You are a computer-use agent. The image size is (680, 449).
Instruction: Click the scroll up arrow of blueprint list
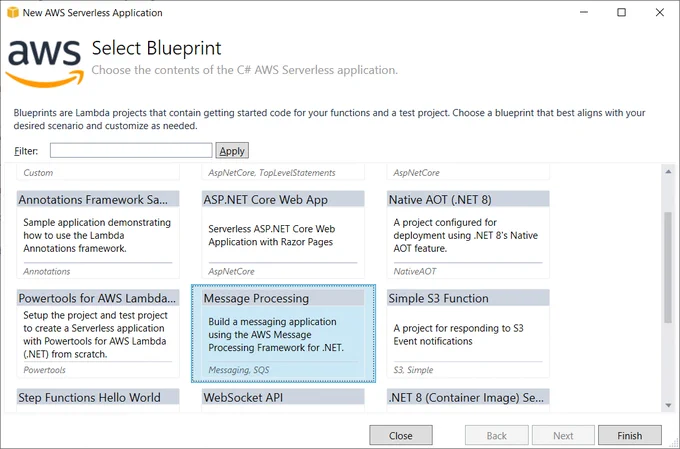pos(668,172)
